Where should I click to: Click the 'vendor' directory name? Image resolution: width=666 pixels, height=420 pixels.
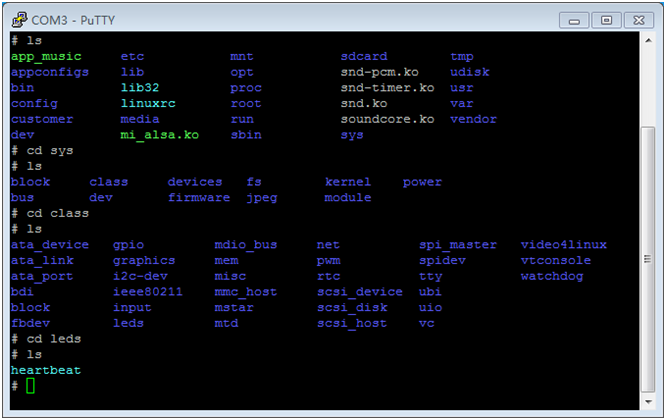pos(474,119)
